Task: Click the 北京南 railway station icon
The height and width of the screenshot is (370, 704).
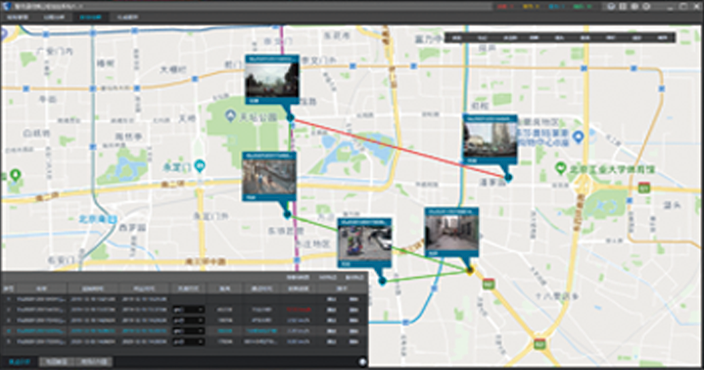Action: point(112,219)
